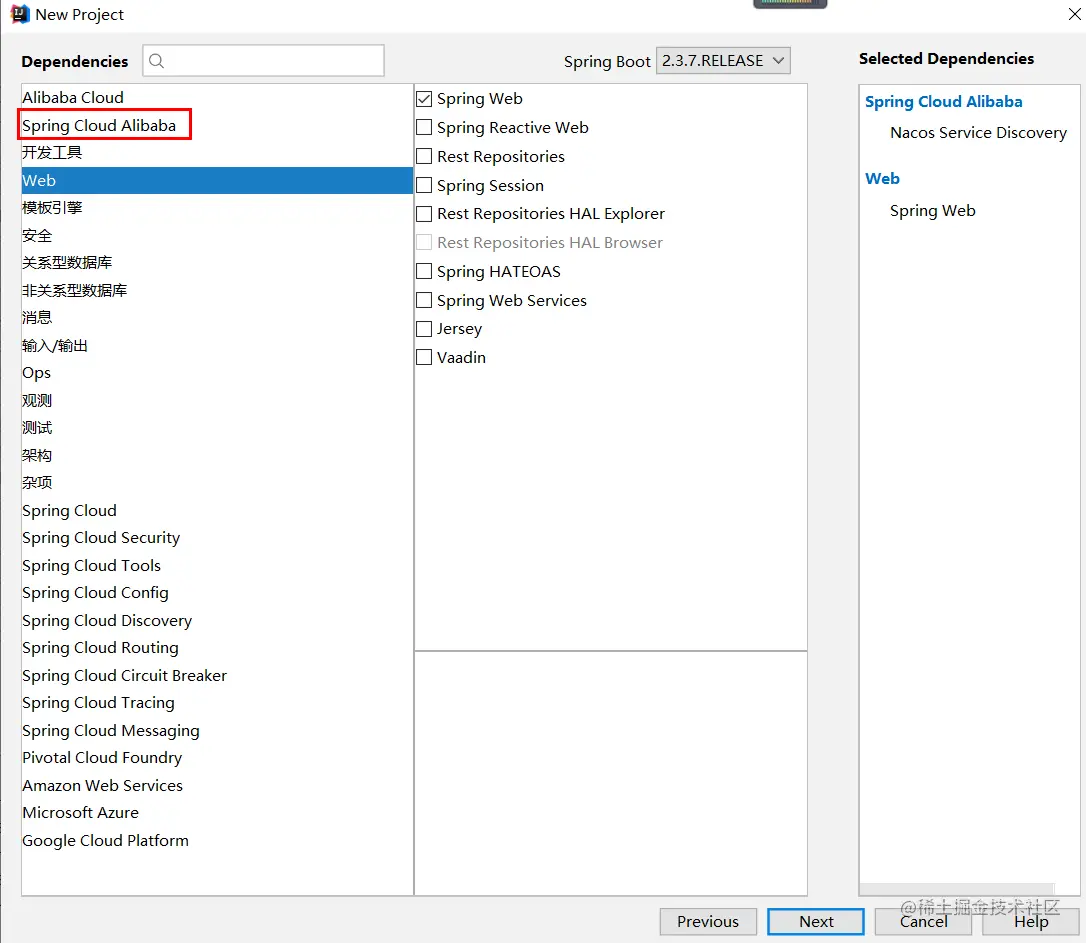Image resolution: width=1086 pixels, height=943 pixels.
Task: Uncheck the Spring Web checkbox
Action: [424, 99]
